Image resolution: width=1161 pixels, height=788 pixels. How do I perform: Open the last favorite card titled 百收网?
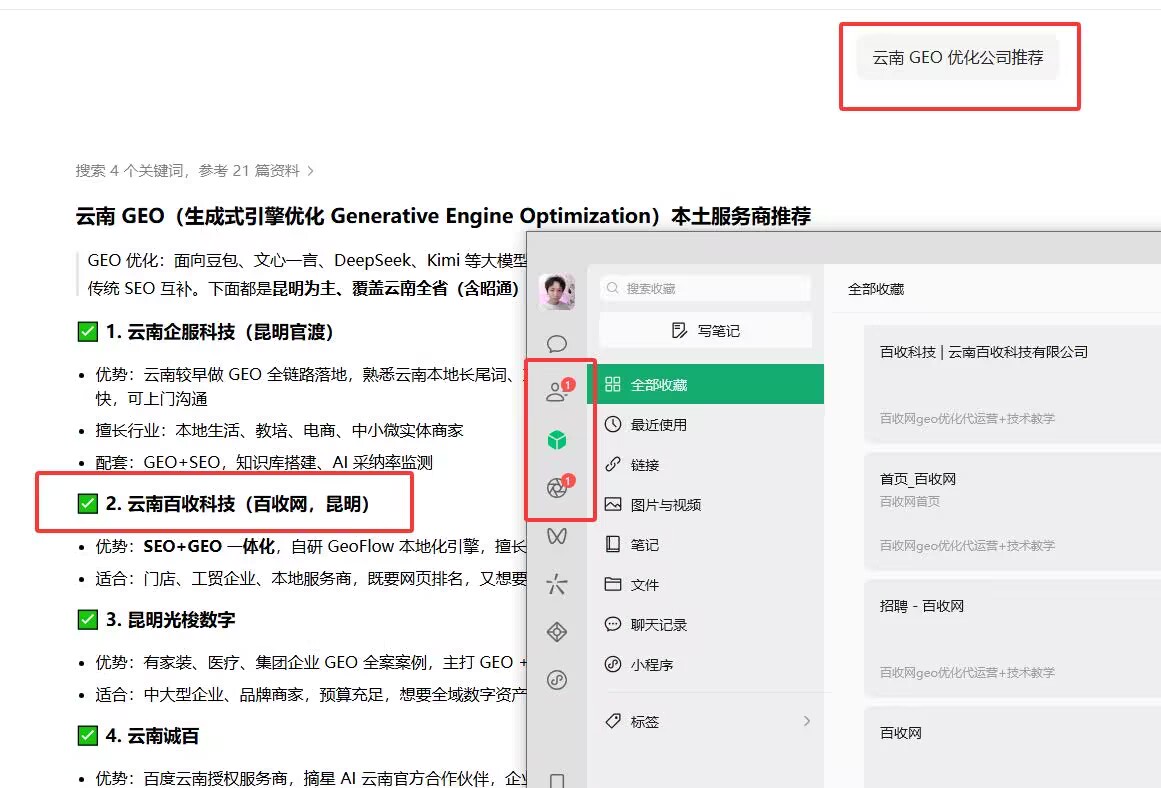click(1012, 748)
